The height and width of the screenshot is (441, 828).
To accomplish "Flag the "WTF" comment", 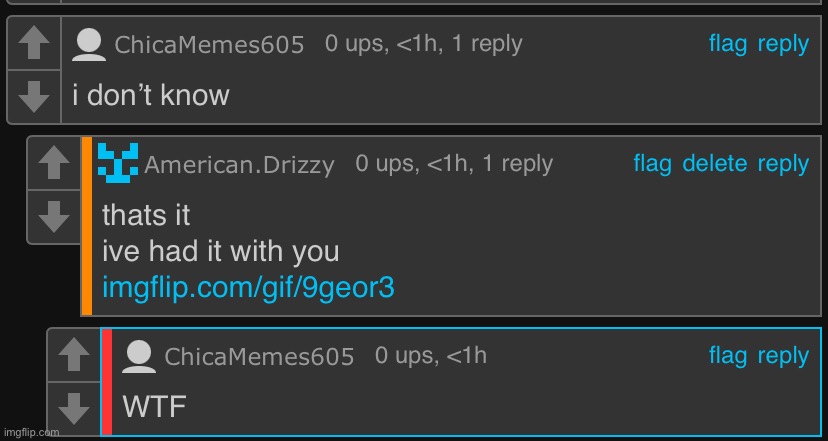I will (728, 355).
